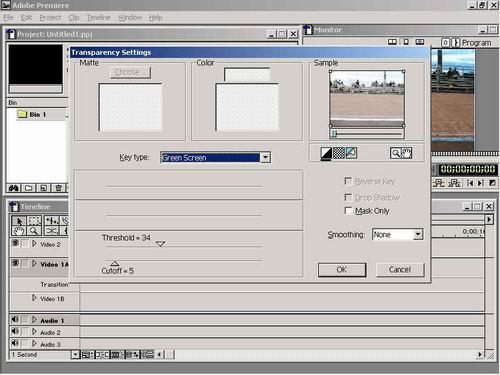Mute the Audio 1 track speaker icon
Image resolution: width=500 pixels, height=375 pixels.
tap(15, 319)
